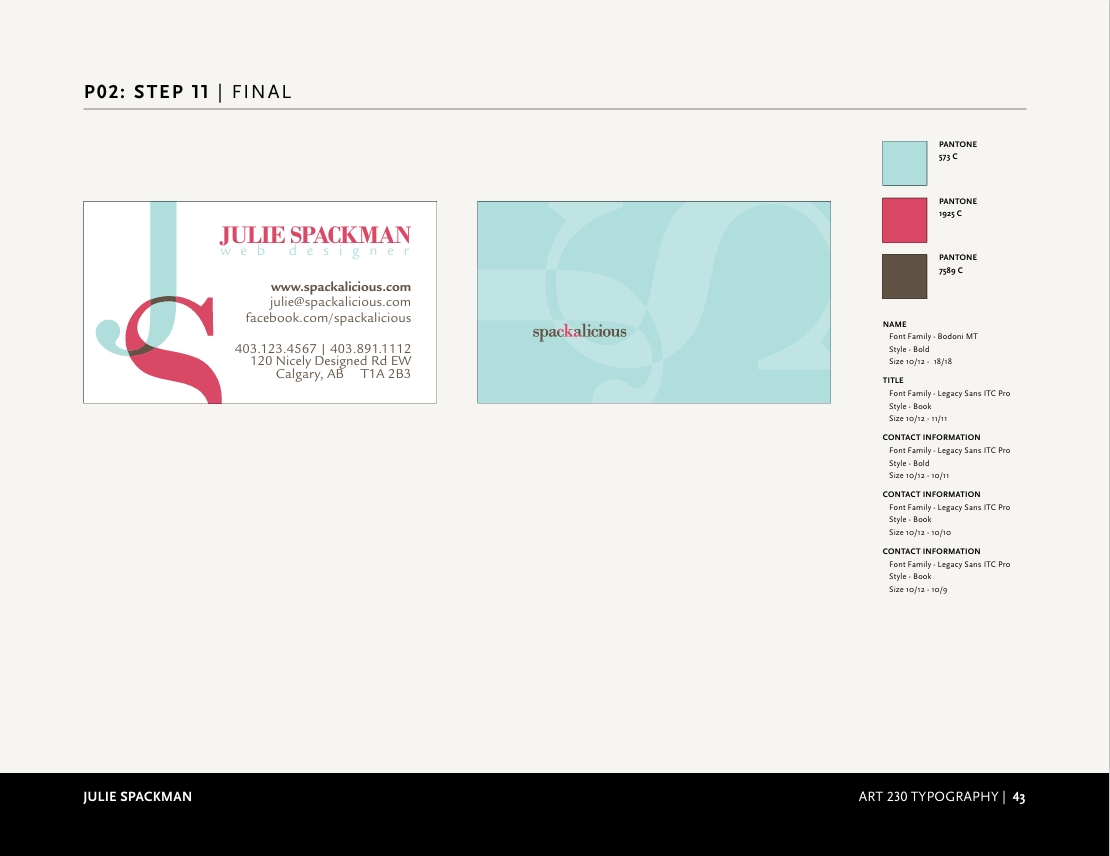This screenshot has height=856, width=1110.
Task: Click 'PANTONE 573 C' label
Action: (958, 150)
